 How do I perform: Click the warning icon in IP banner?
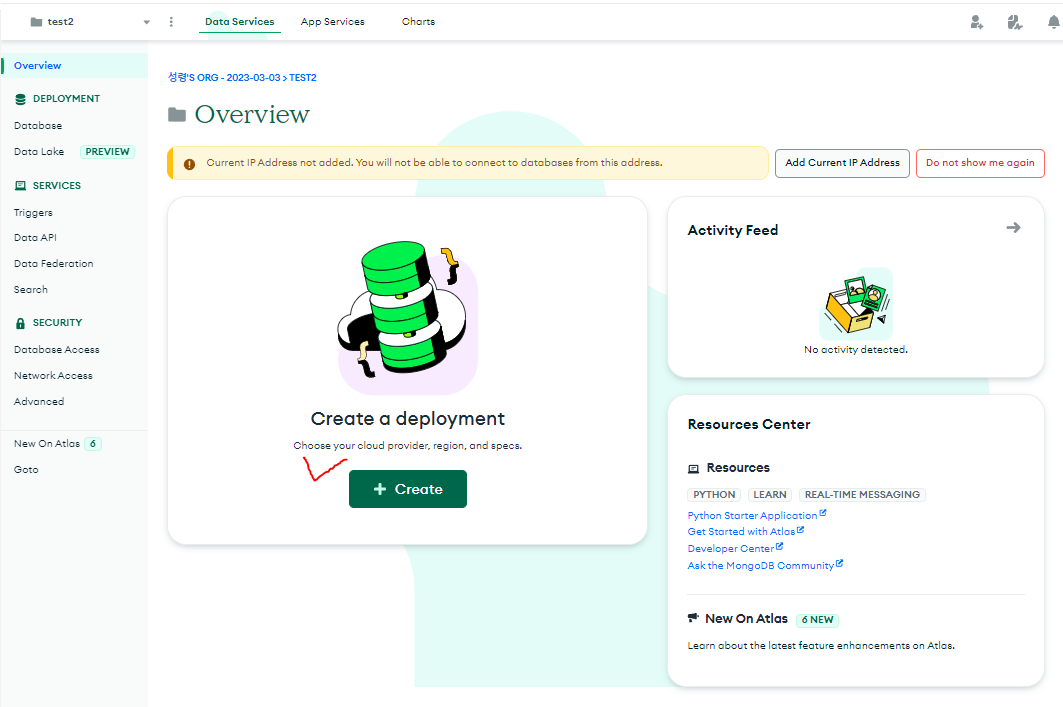[189, 164]
